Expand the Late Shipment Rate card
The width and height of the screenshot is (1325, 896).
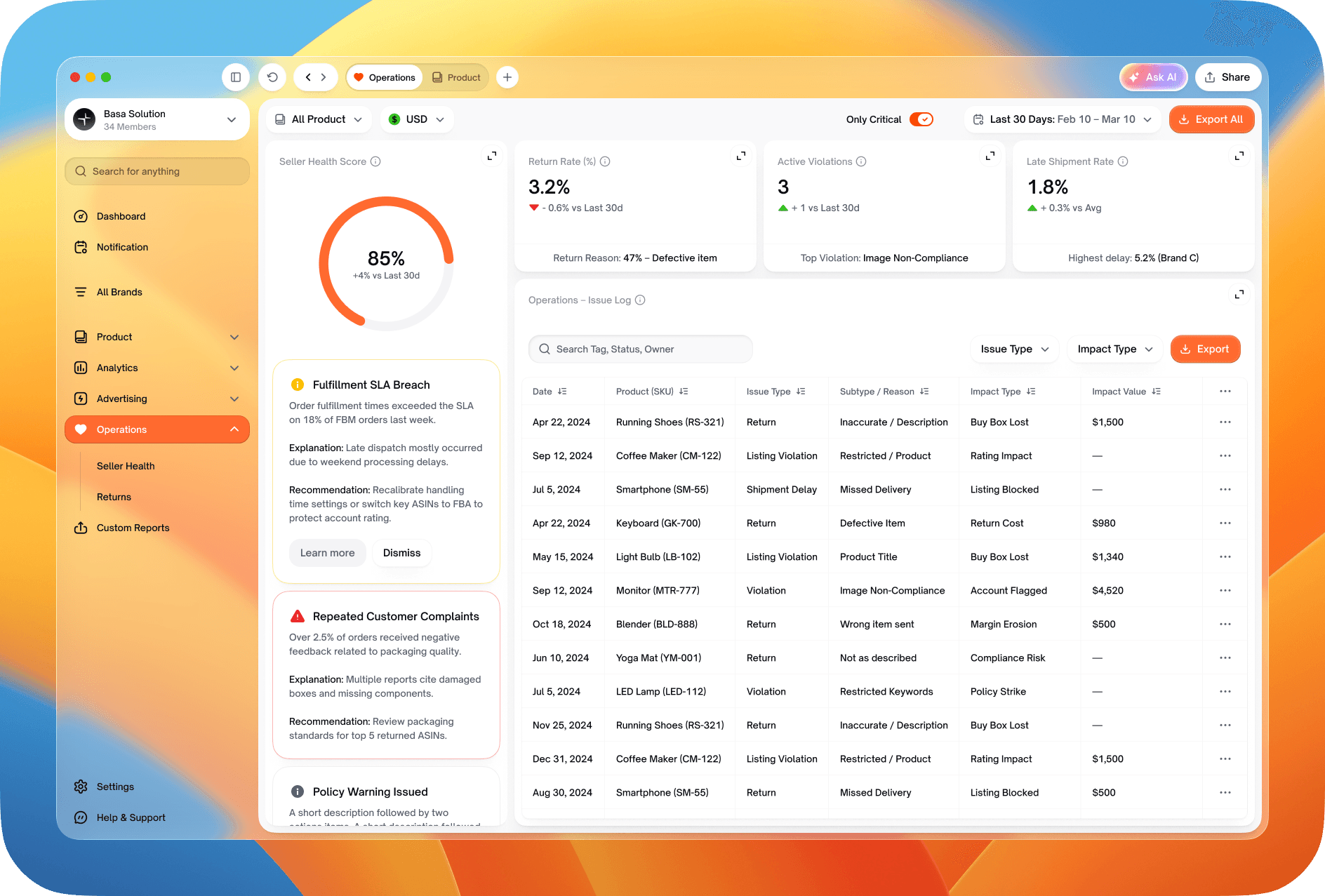[x=1239, y=156]
